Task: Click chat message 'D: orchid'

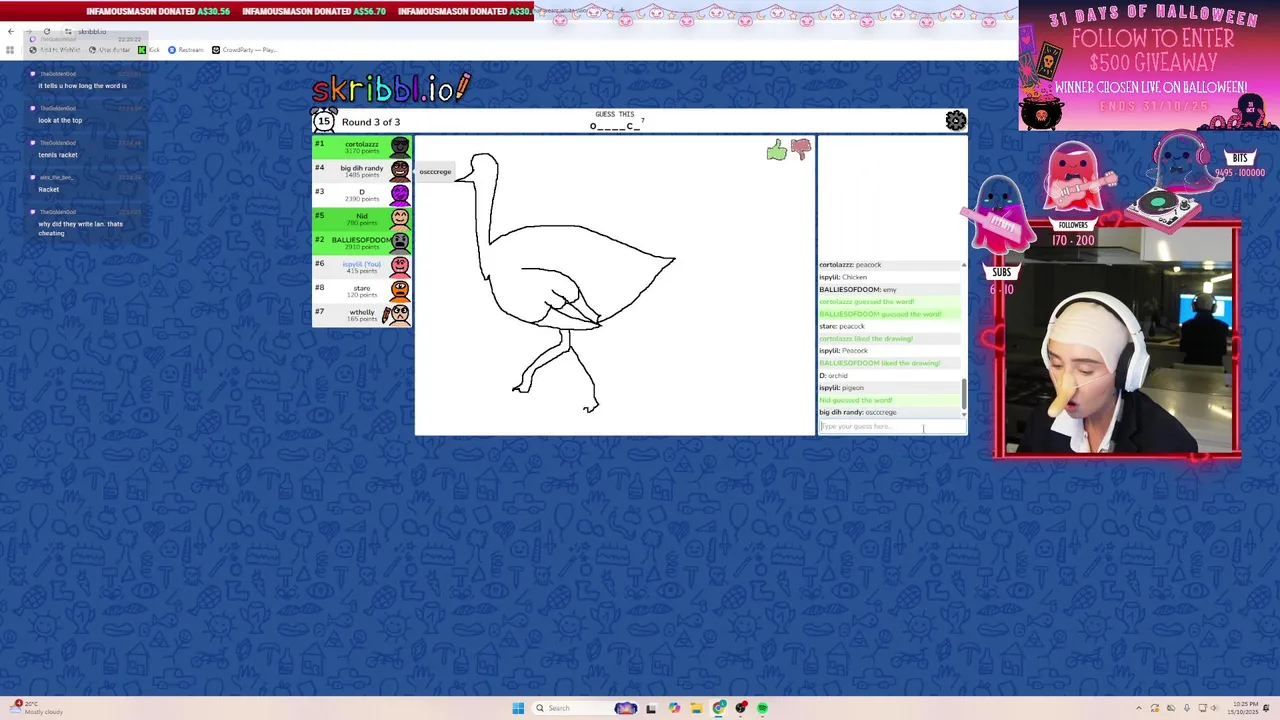Action: [833, 375]
